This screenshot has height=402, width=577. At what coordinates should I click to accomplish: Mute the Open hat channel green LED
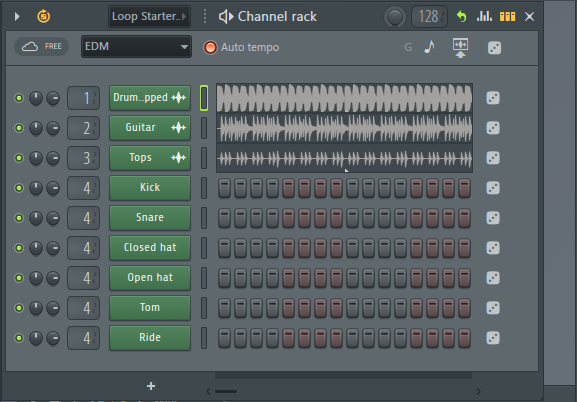(x=19, y=278)
